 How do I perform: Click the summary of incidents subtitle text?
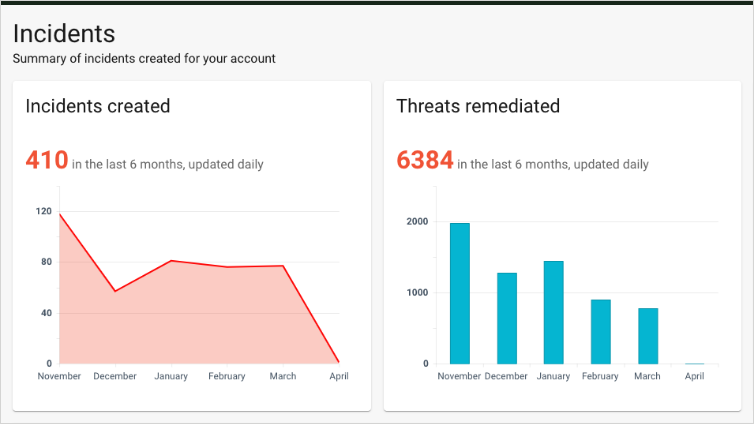tap(144, 59)
